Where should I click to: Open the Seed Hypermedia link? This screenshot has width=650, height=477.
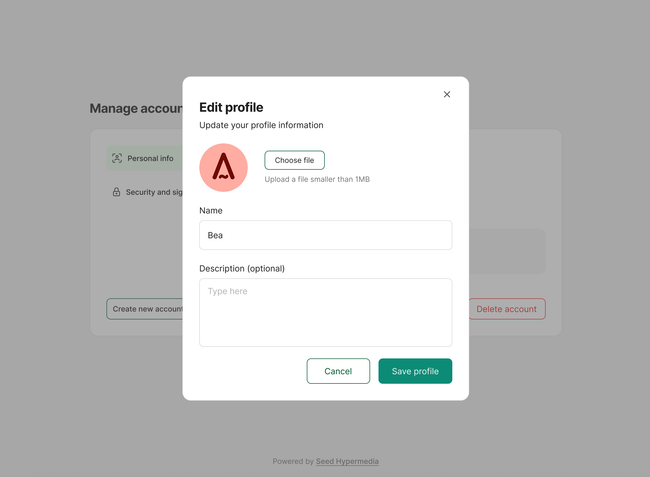(347, 461)
